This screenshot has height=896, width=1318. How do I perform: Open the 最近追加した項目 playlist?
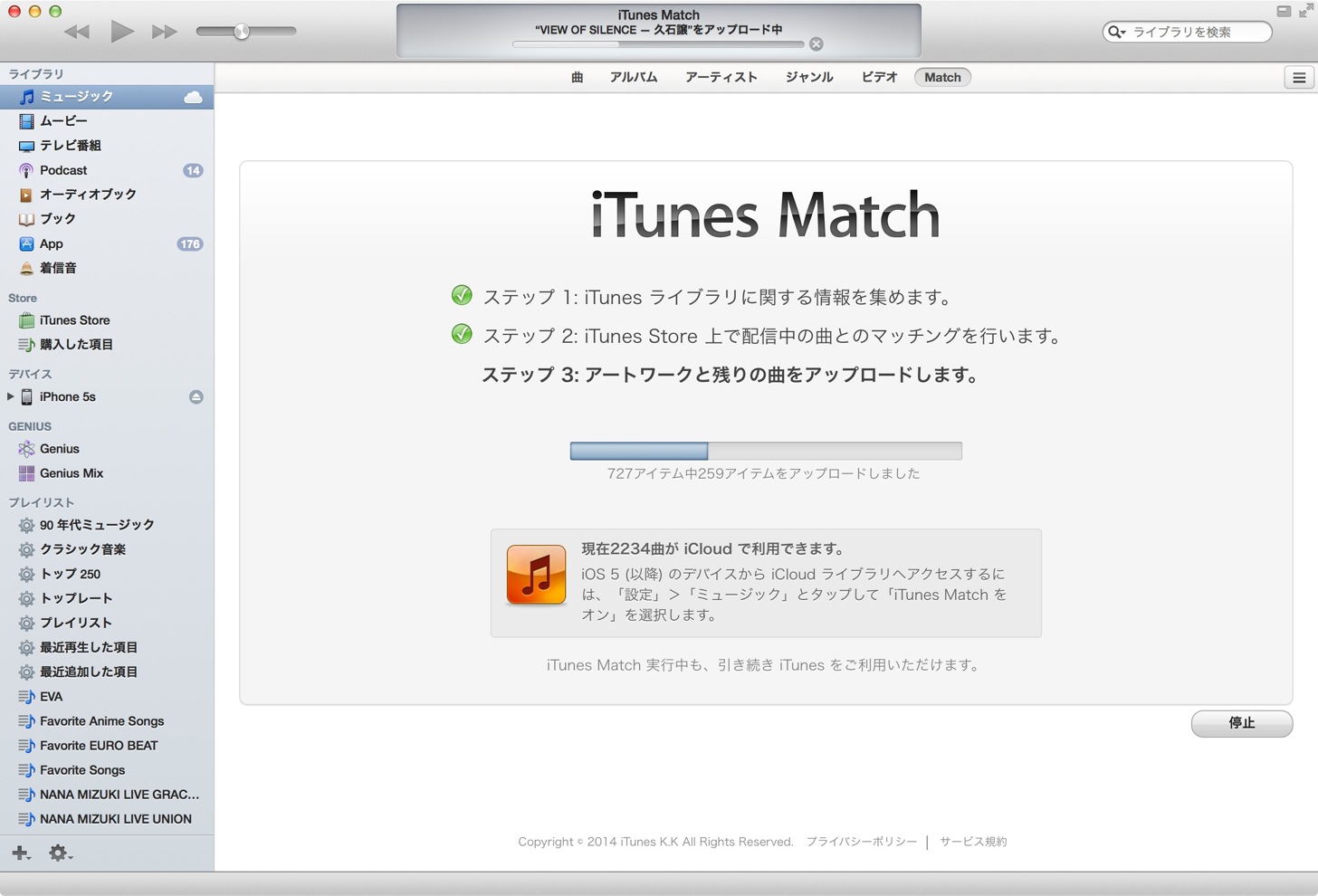[x=107, y=672]
